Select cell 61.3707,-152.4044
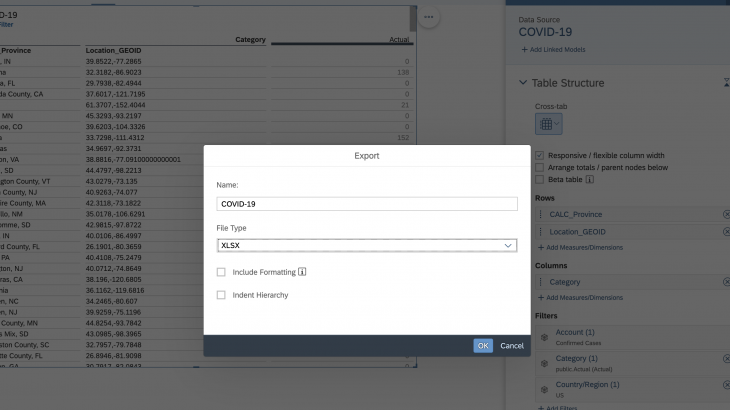Image resolution: width=730 pixels, height=410 pixels. (115, 105)
